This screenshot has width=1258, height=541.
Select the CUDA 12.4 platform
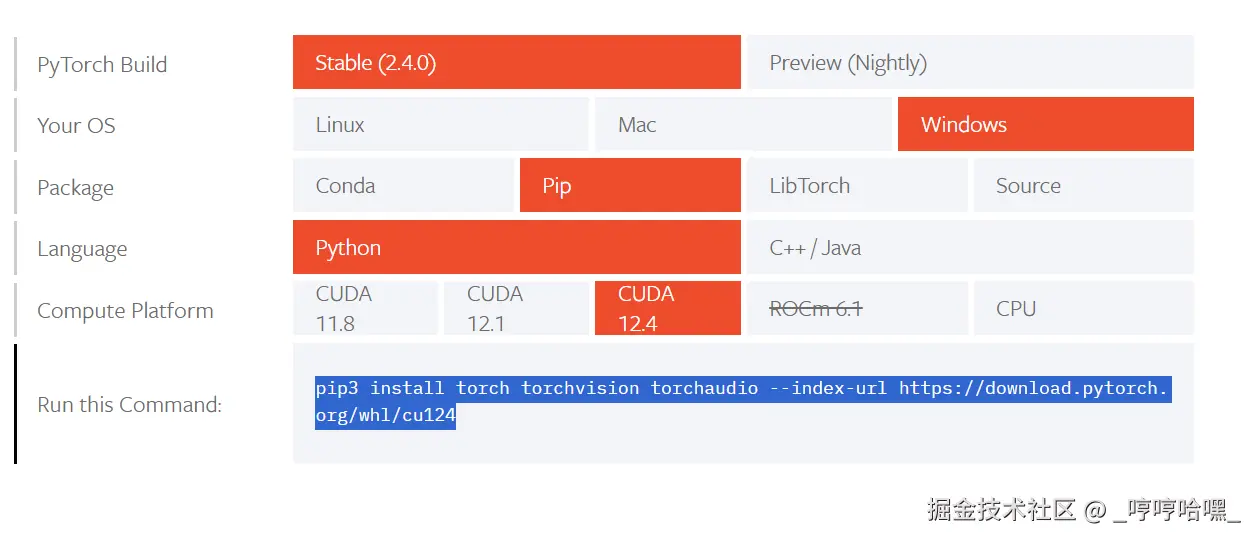[668, 309]
